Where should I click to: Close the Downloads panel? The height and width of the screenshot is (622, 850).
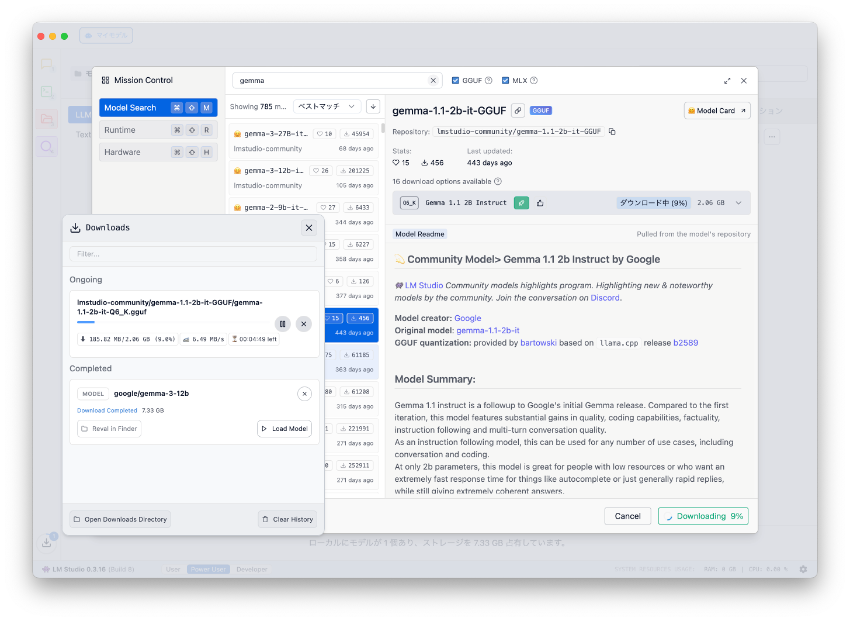click(309, 228)
